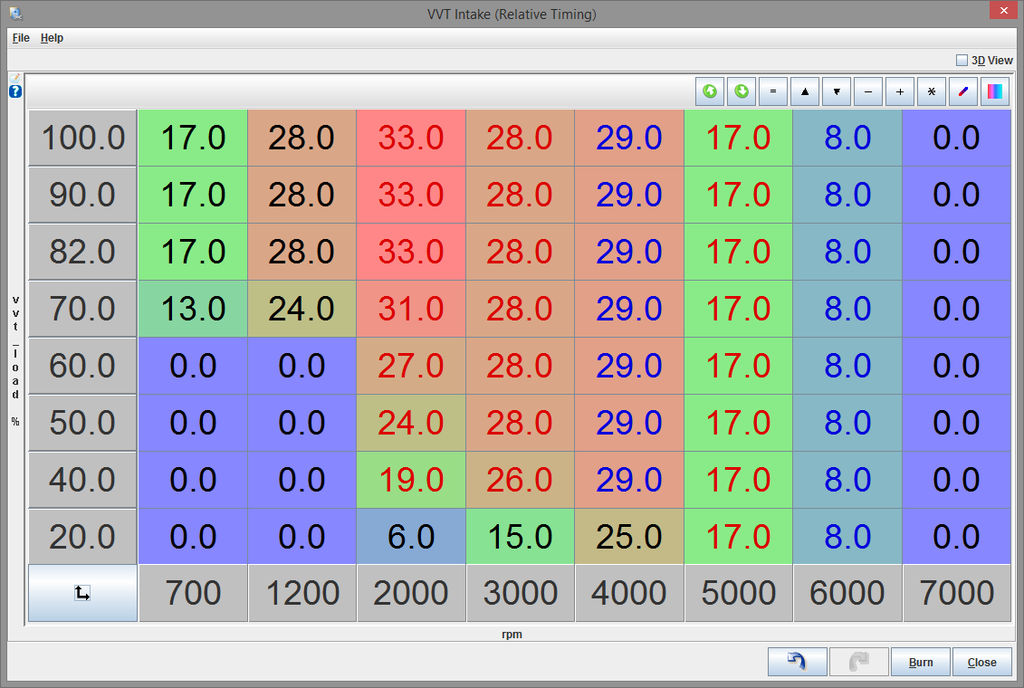Click the blue question mark help icon
Screen dimensions: 1024x688
pyautogui.click(x=15, y=92)
